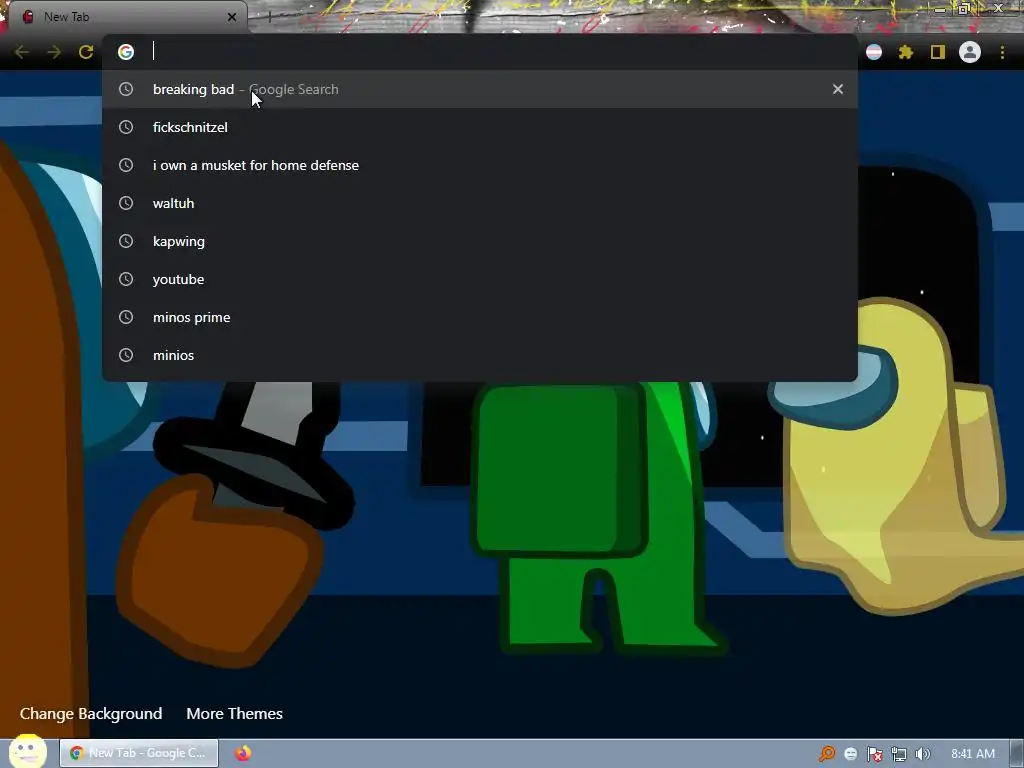Select the 'breaking bad' search suggestion
The image size is (1024, 768).
480,89
